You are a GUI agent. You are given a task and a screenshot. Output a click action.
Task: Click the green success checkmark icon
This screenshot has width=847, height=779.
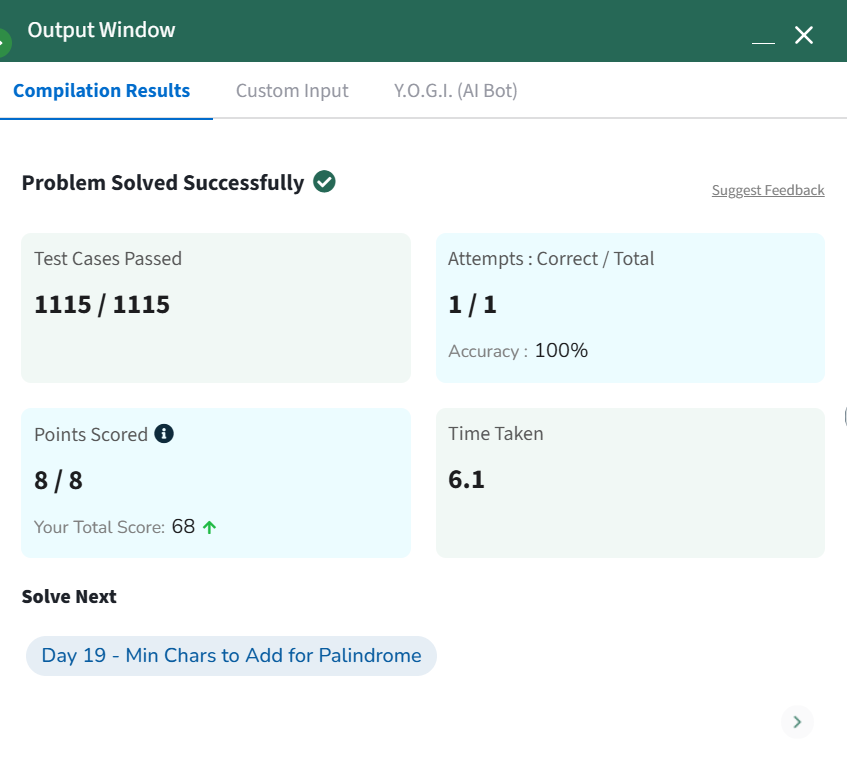coord(324,182)
